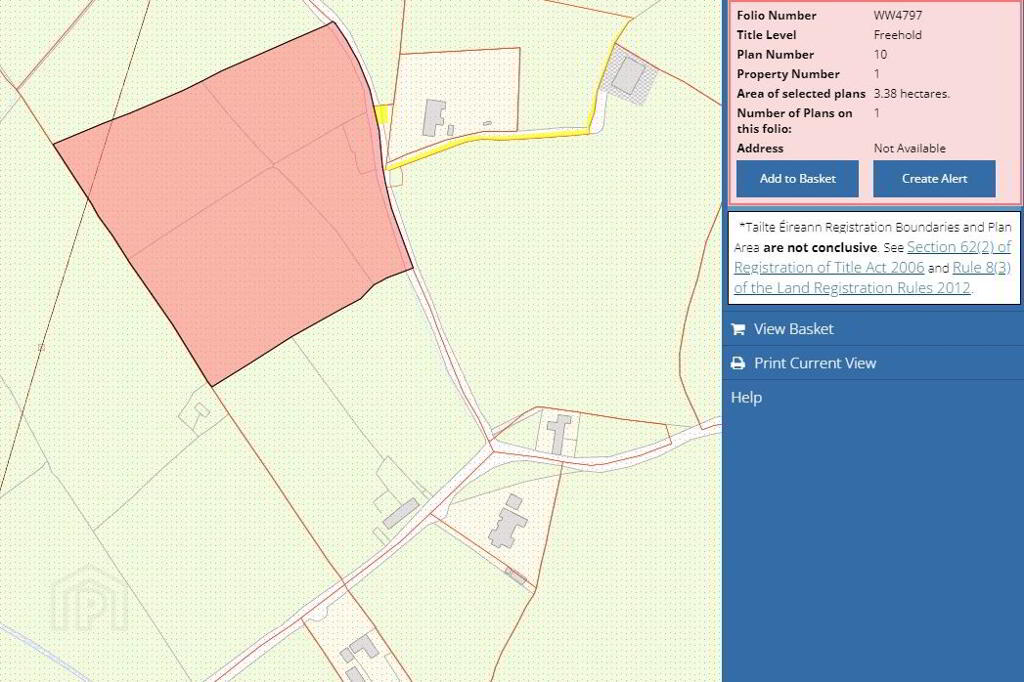Open Section 62(2) Registration of Title Act link
This screenshot has height=682, width=1024.
[x=958, y=247]
